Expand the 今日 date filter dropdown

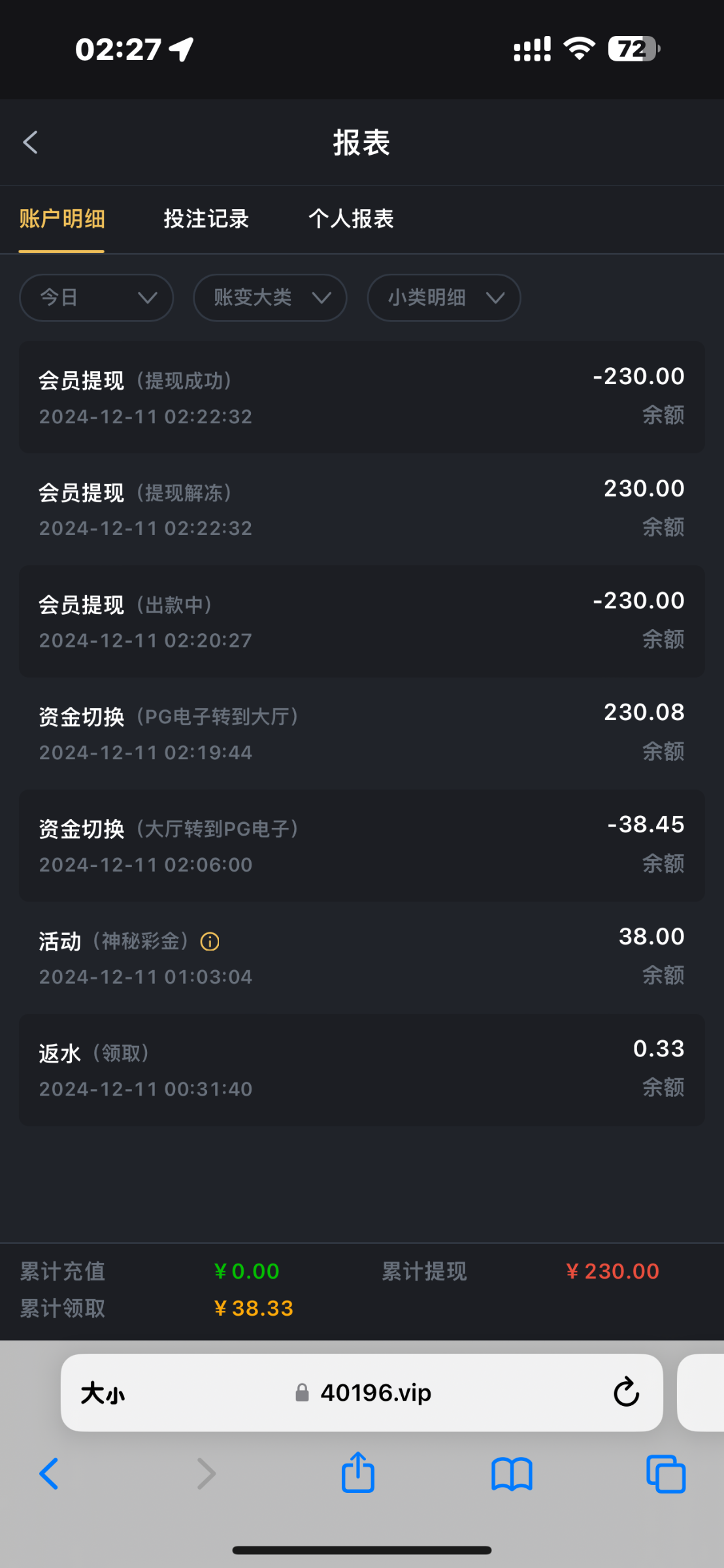tap(97, 298)
